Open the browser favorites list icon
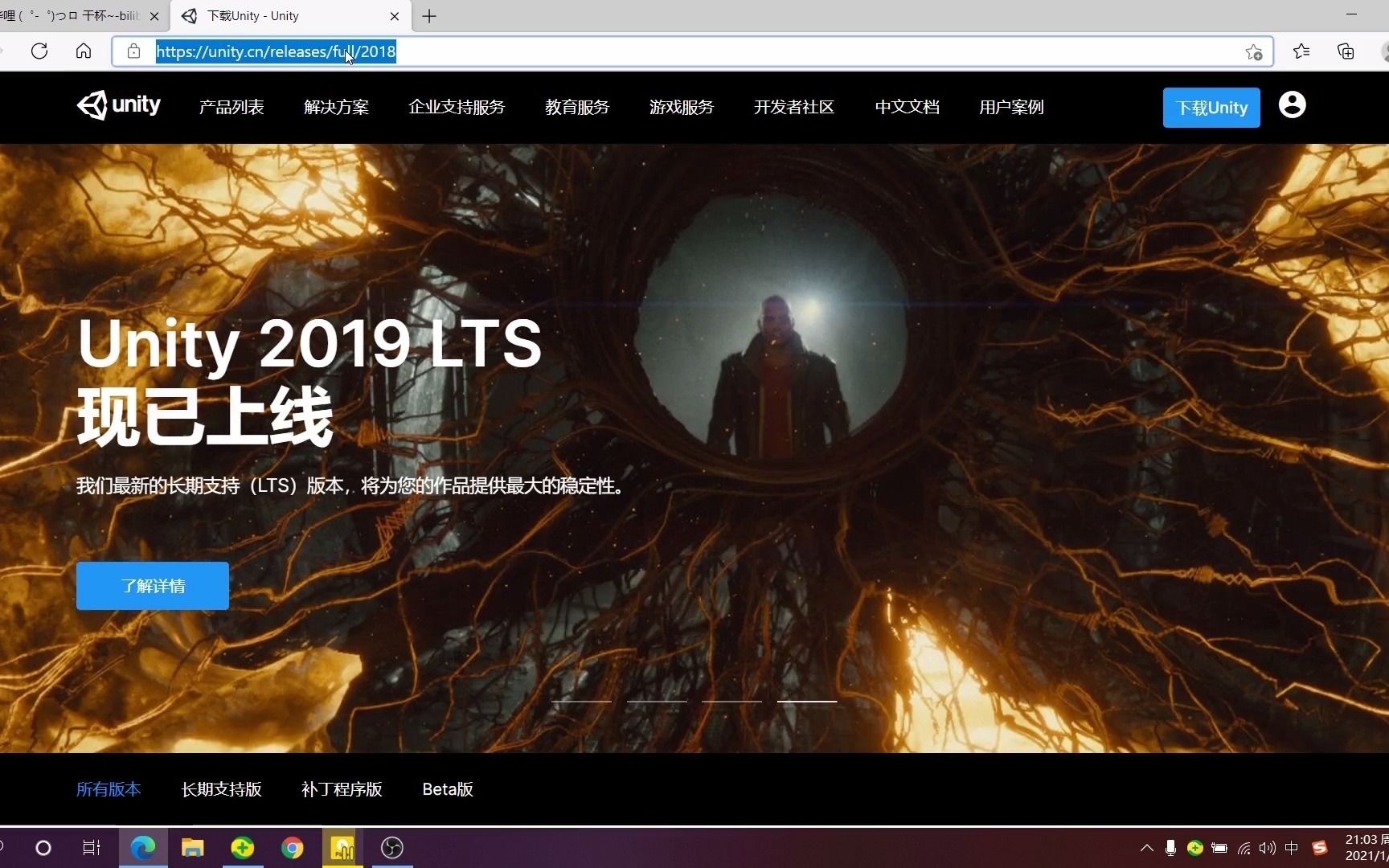This screenshot has width=1389, height=868. [x=1301, y=51]
